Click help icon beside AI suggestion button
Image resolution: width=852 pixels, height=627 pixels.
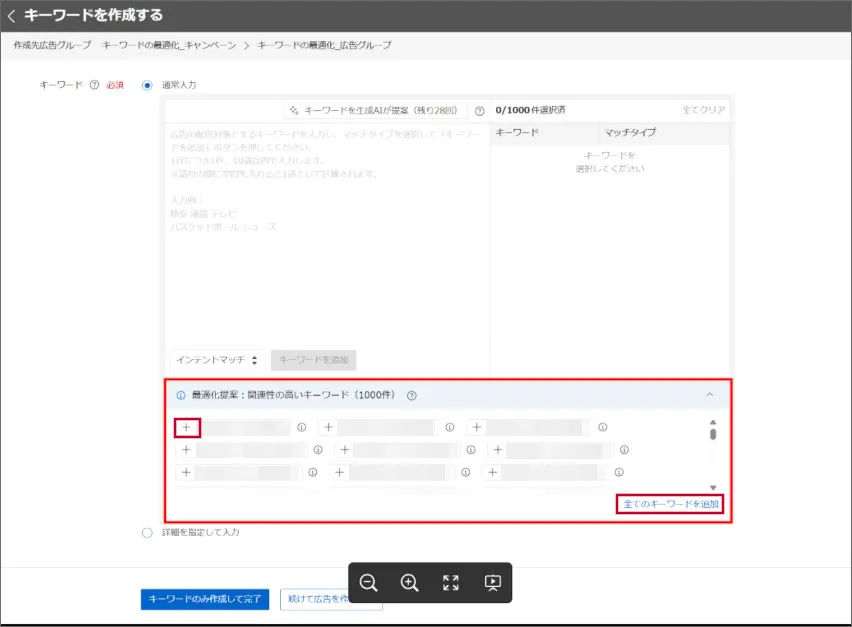pos(479,110)
